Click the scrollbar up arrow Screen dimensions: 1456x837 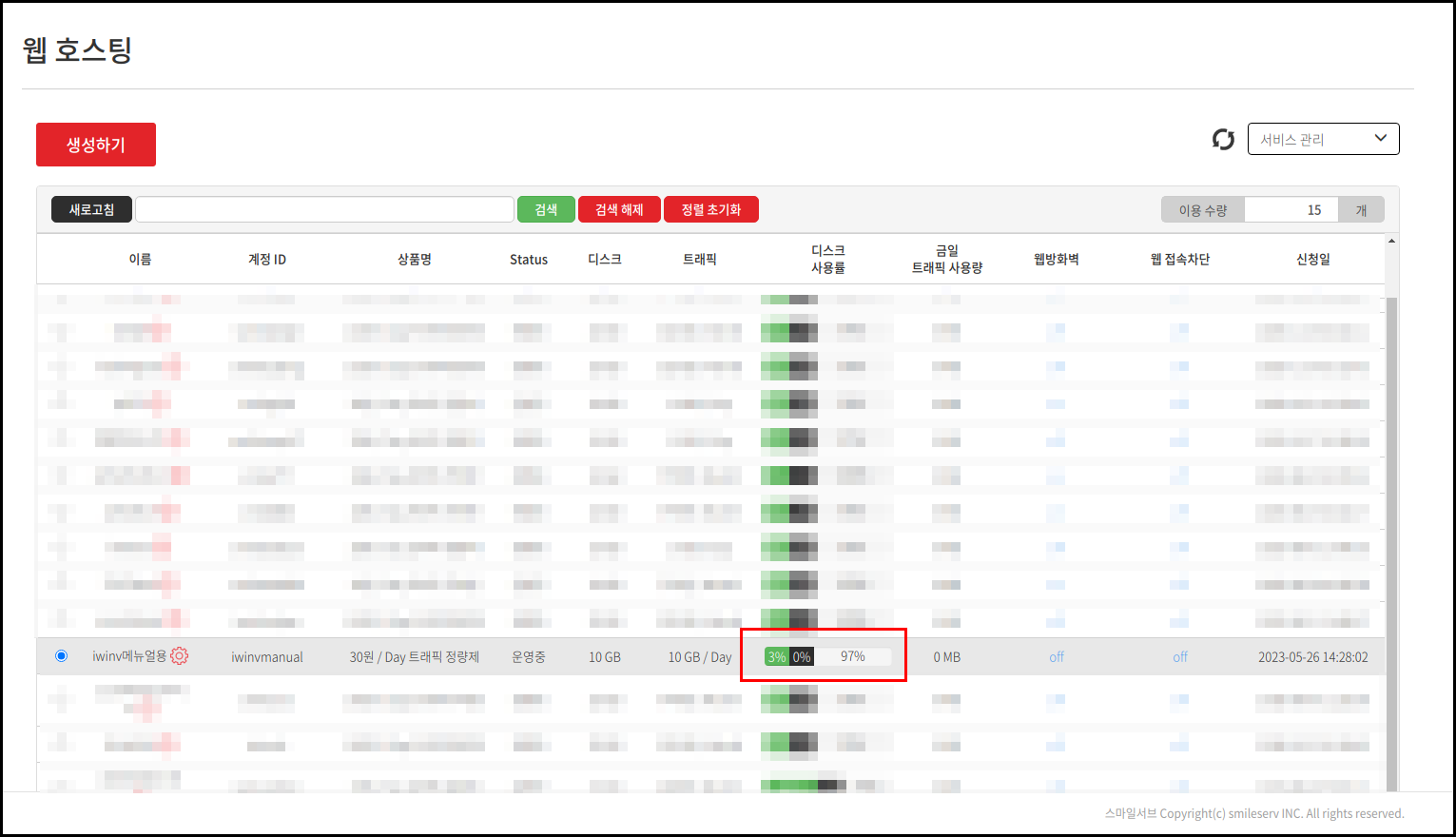point(1391,241)
